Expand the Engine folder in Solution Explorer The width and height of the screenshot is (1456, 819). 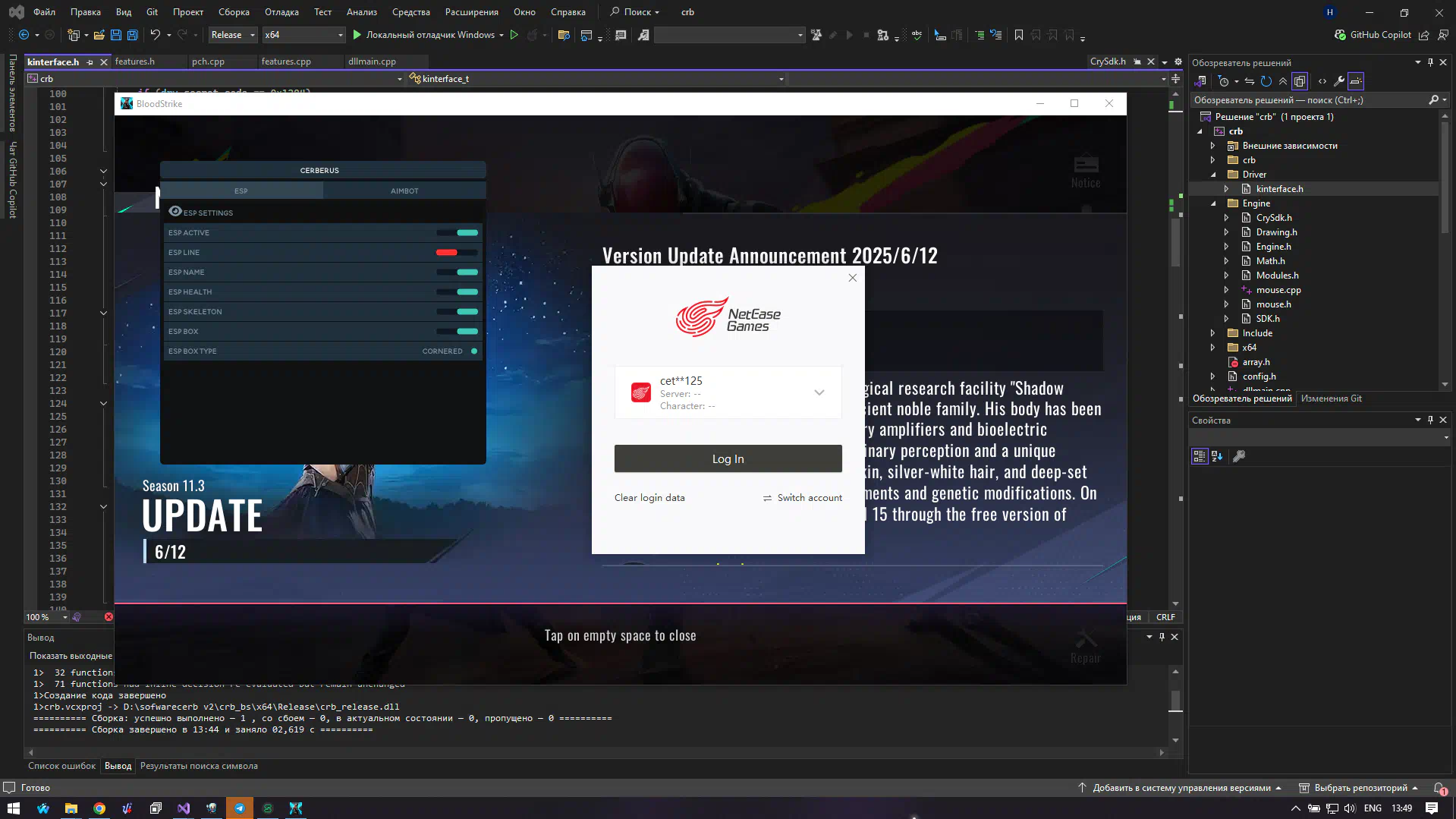(x=1213, y=203)
